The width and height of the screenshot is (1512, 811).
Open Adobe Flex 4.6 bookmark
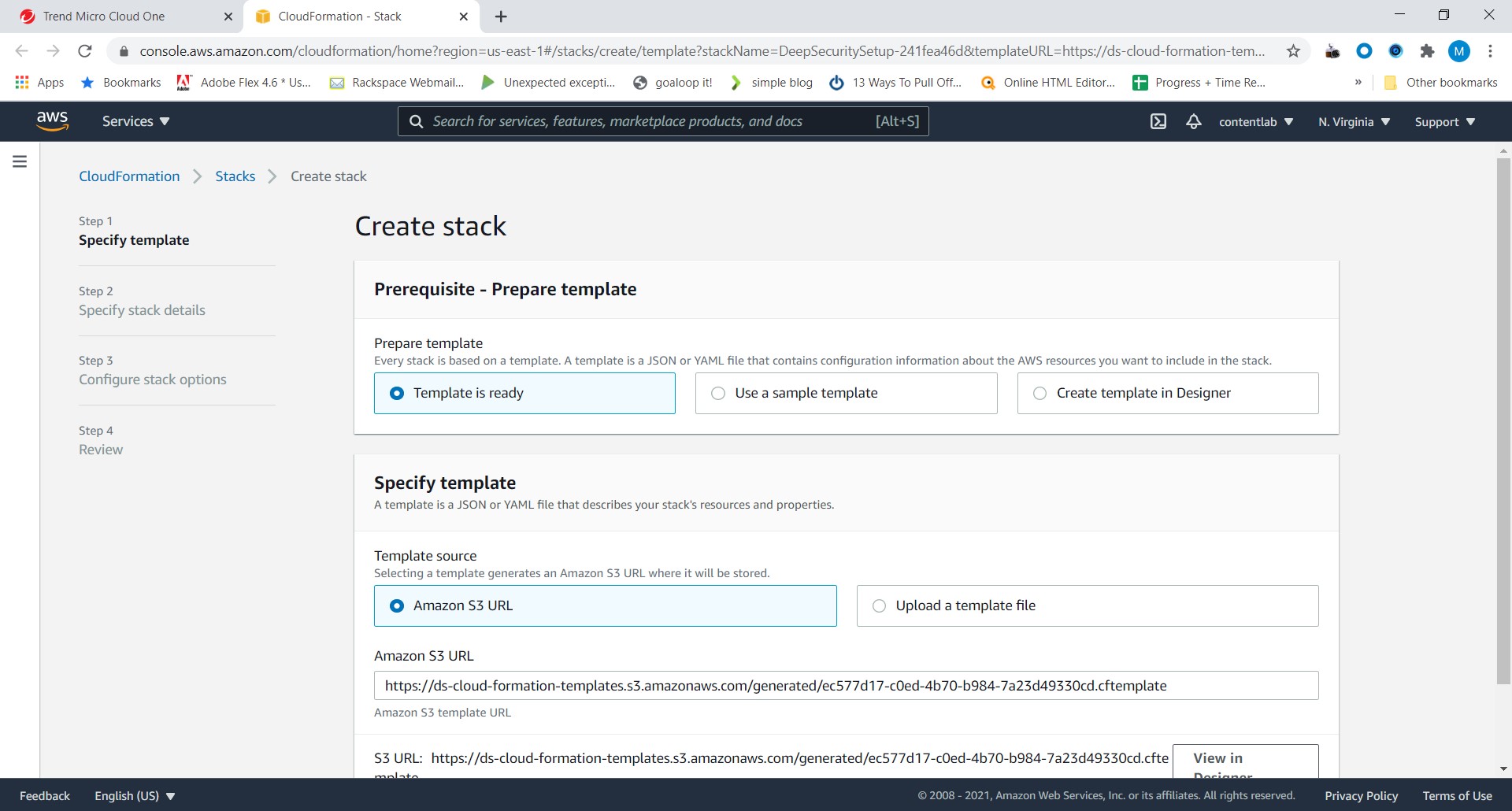tap(244, 83)
